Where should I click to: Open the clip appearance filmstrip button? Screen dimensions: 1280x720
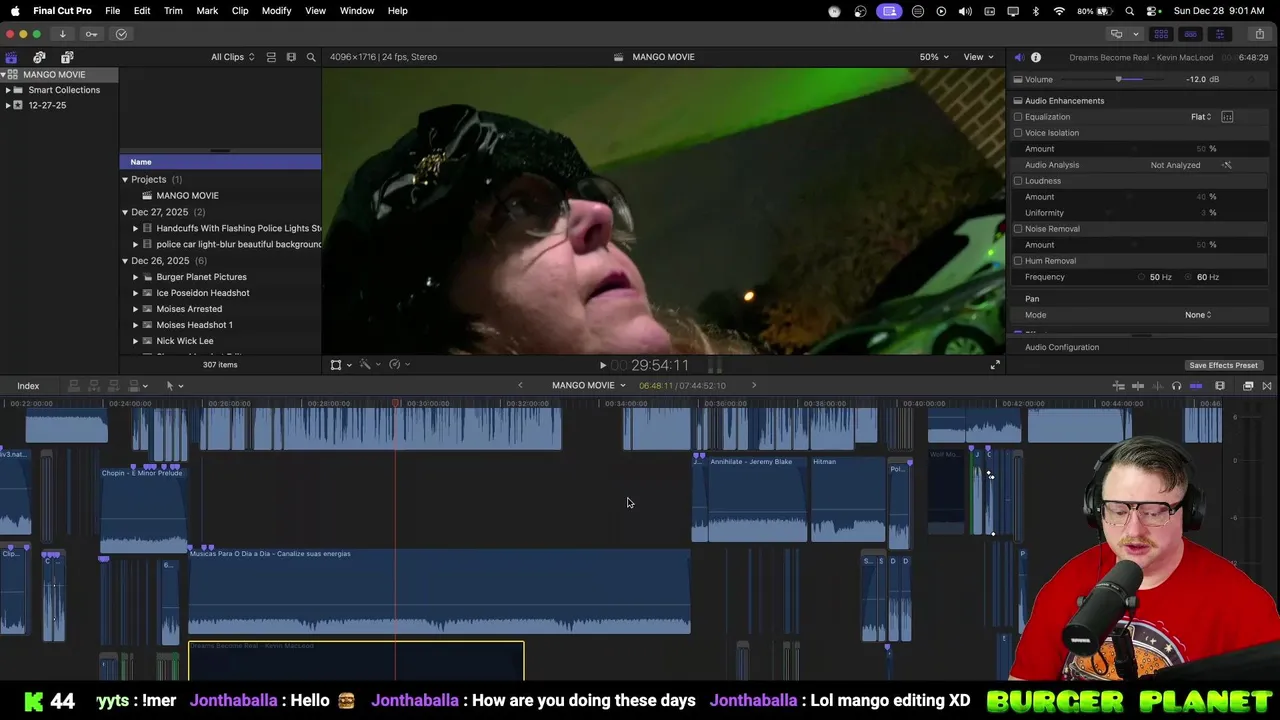click(1220, 386)
